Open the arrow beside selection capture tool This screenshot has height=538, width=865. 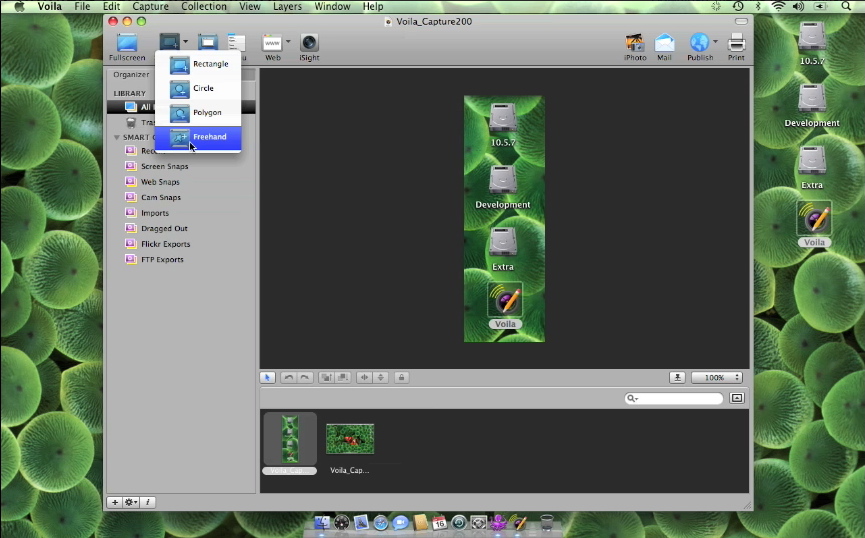pyautogui.click(x=186, y=41)
